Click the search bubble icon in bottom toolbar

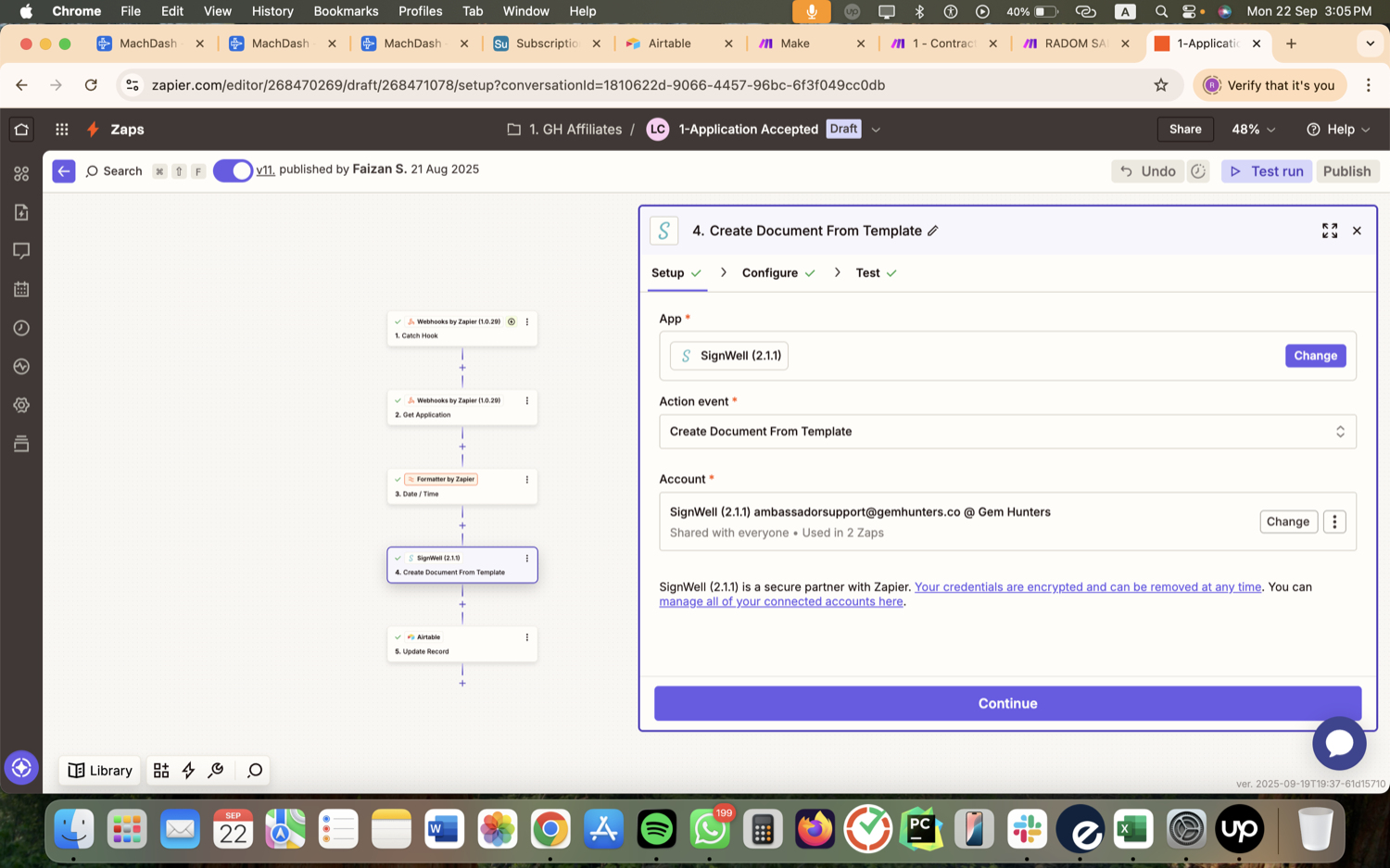pyautogui.click(x=255, y=771)
